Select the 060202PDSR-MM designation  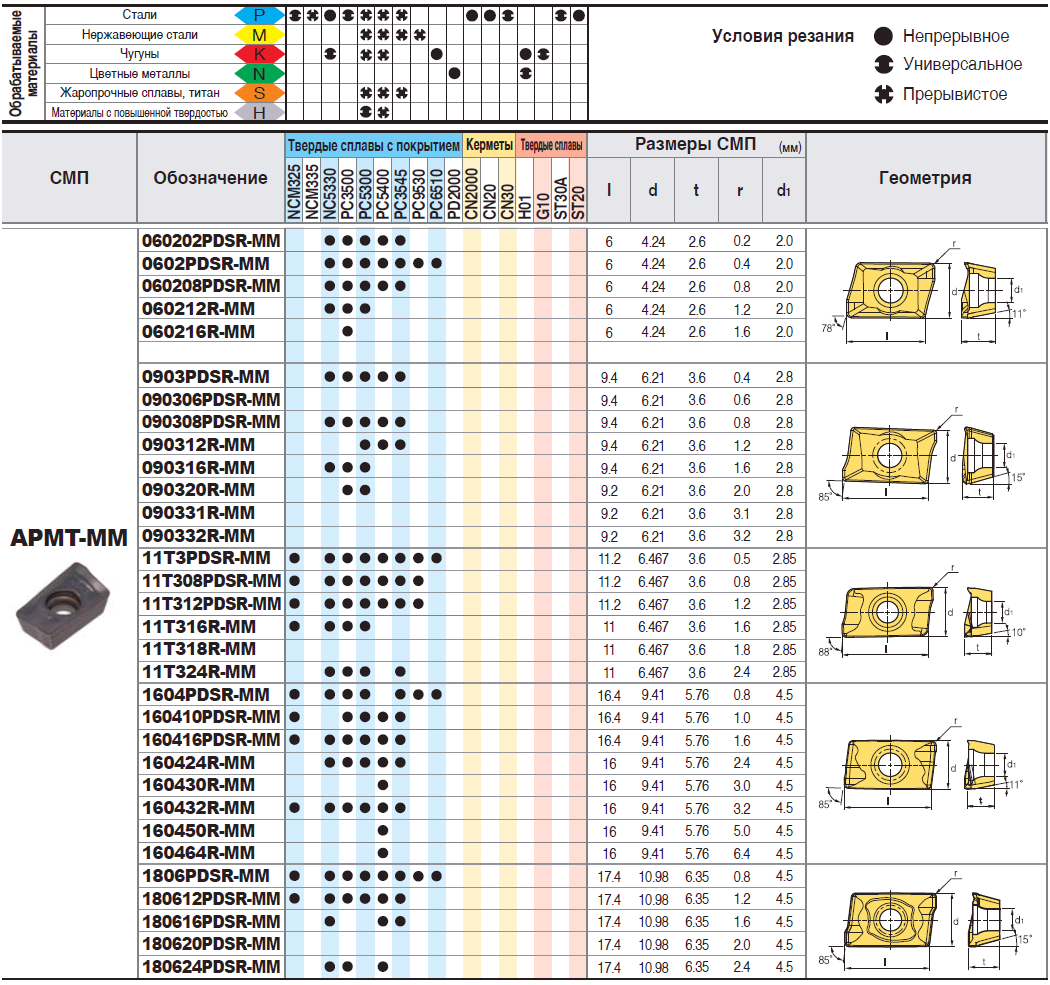coord(211,241)
